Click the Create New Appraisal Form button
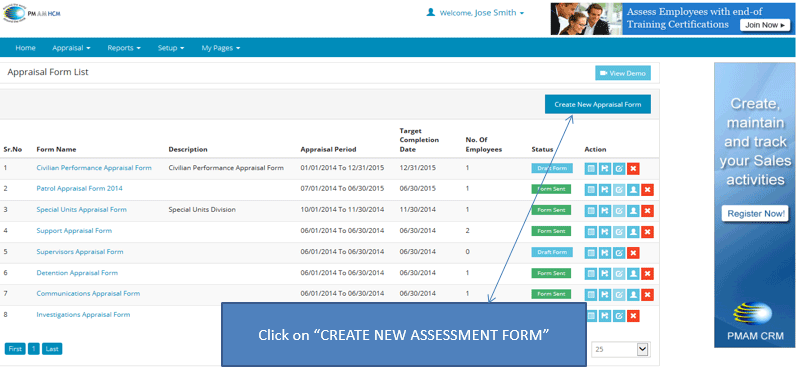 [598, 104]
